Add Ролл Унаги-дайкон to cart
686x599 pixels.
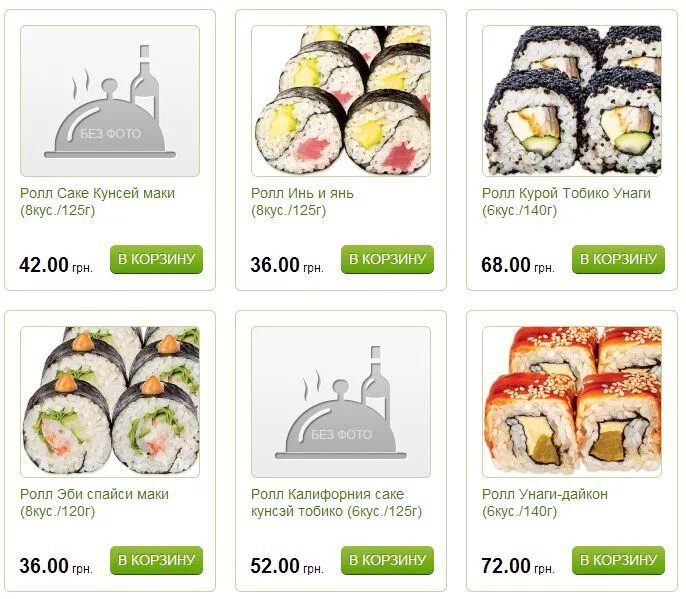(x=618, y=560)
